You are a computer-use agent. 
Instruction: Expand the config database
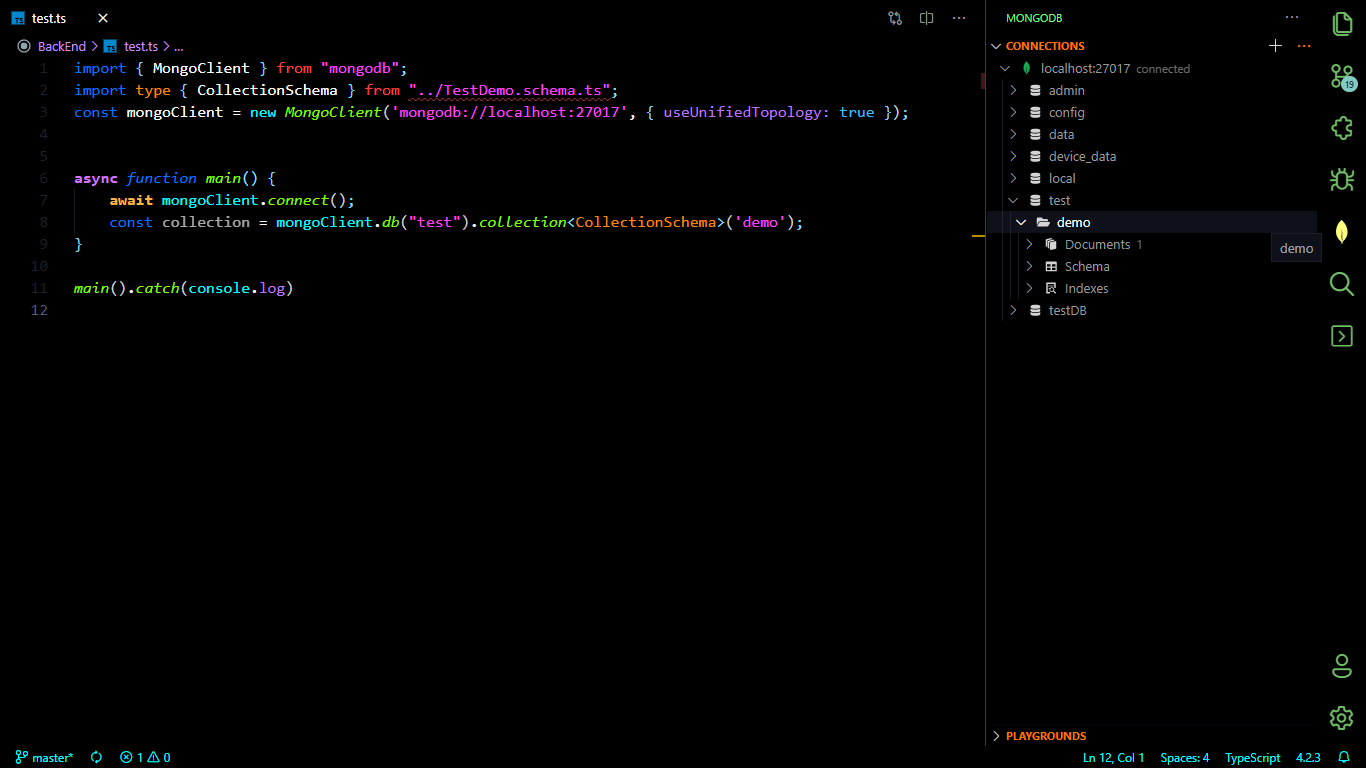pyautogui.click(x=1013, y=112)
